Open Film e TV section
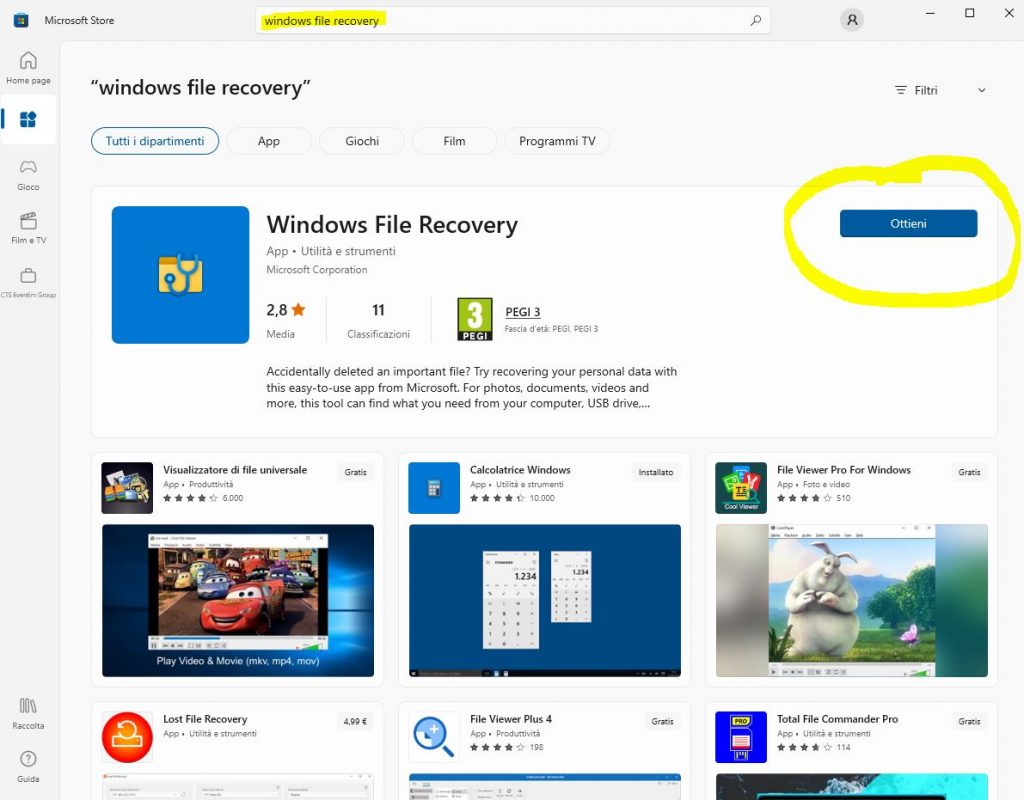Image resolution: width=1024 pixels, height=800 pixels. click(28, 229)
